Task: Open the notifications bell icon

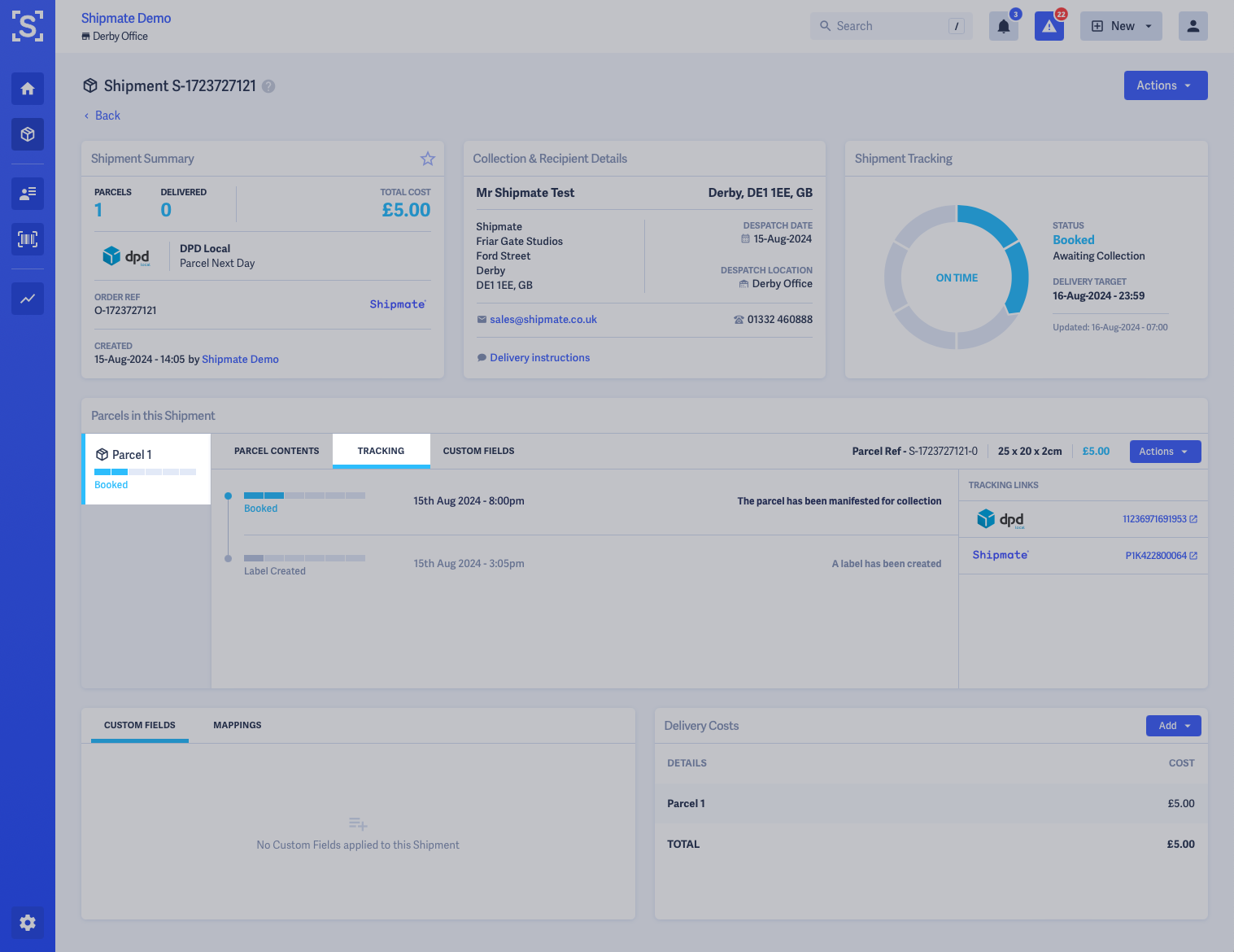Action: (x=1004, y=26)
